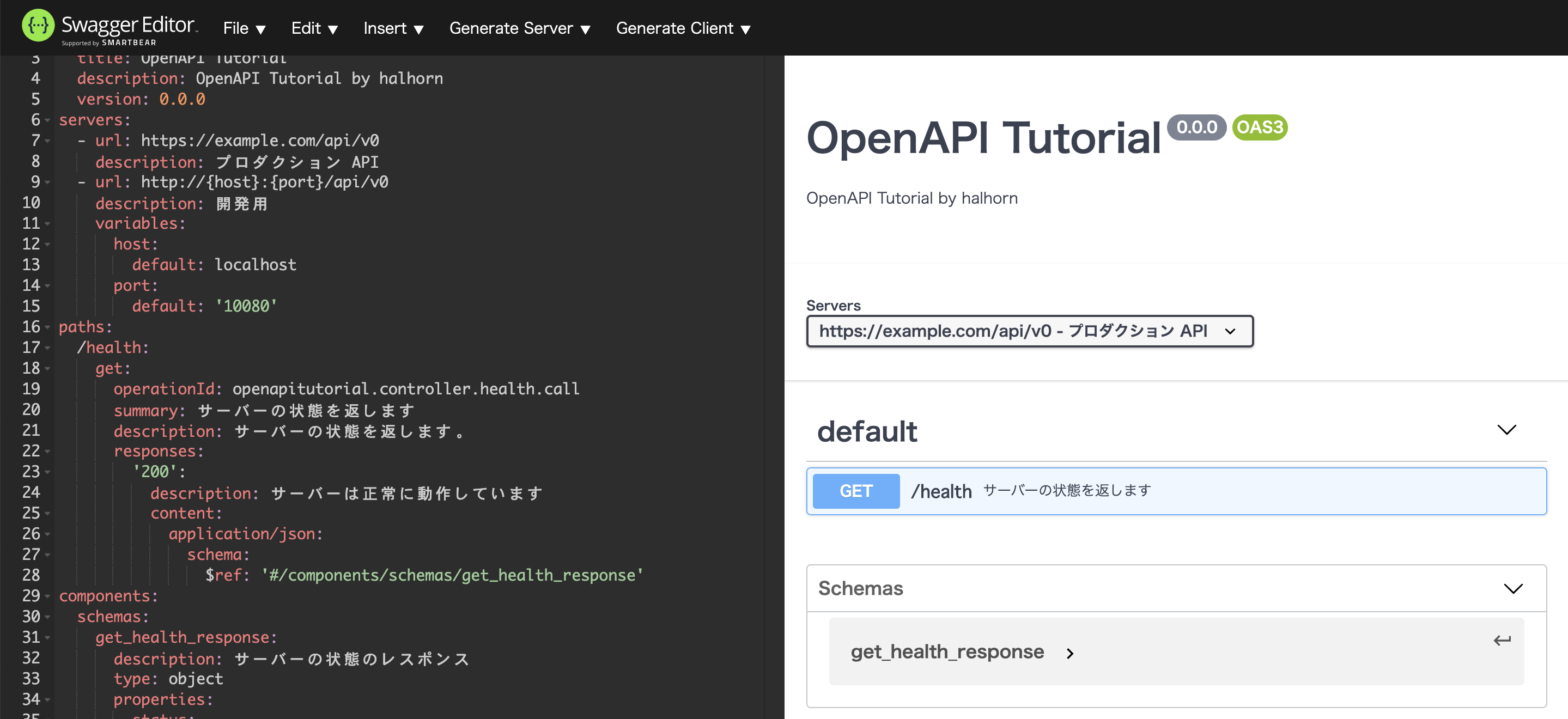Open the get_health_response schema details
The height and width of the screenshot is (719, 1568).
coord(948,652)
